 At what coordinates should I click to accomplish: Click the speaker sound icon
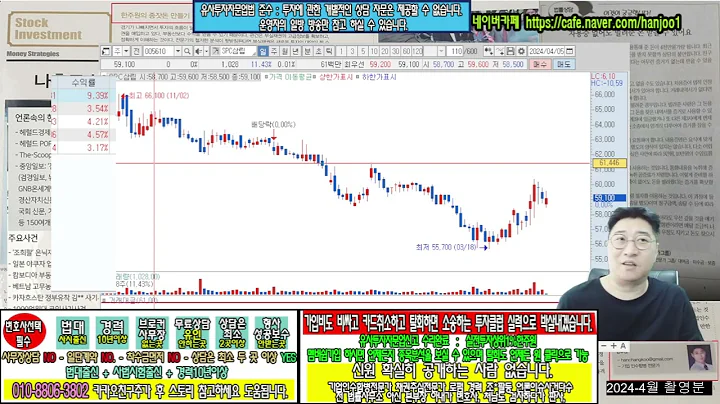pos(198,51)
